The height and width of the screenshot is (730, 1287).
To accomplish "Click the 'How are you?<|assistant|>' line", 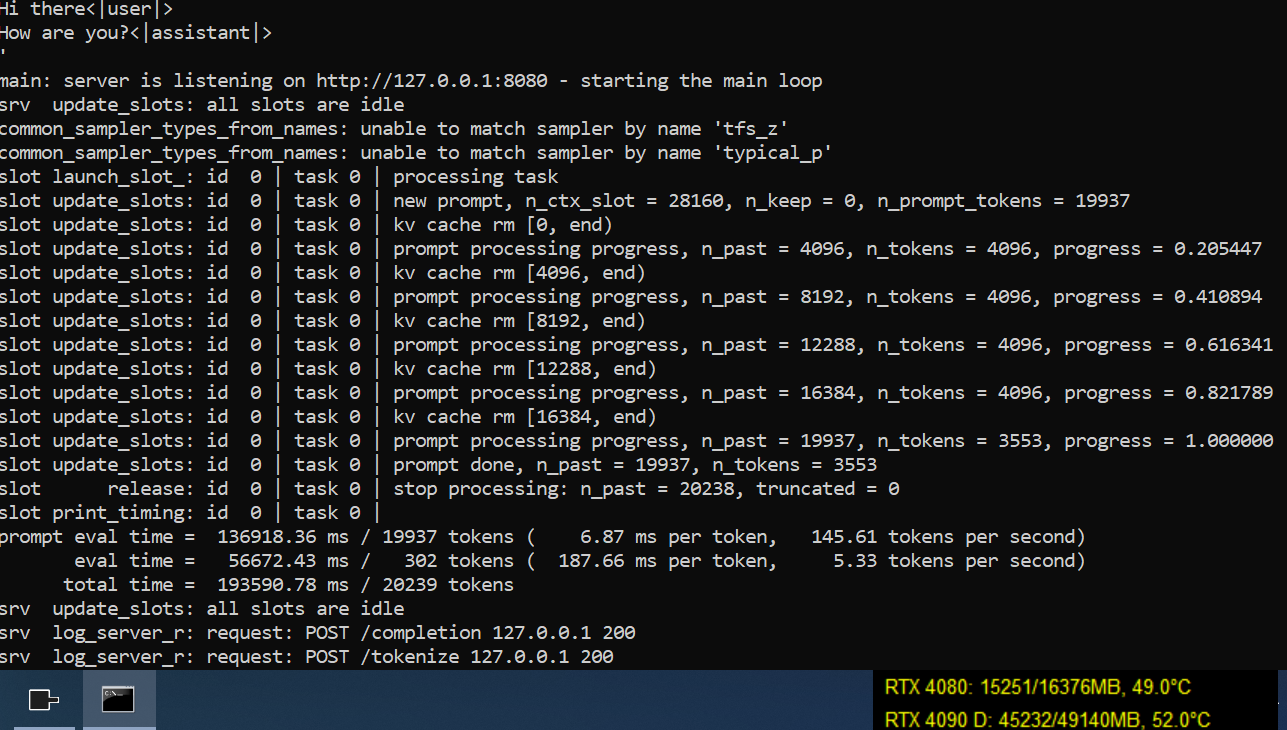I will point(136,33).
